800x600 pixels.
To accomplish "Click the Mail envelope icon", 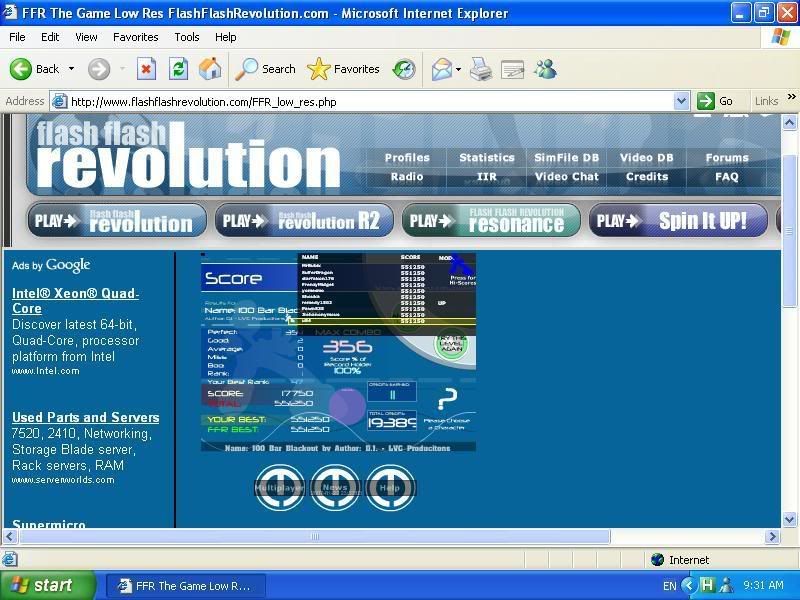I will click(x=441, y=69).
